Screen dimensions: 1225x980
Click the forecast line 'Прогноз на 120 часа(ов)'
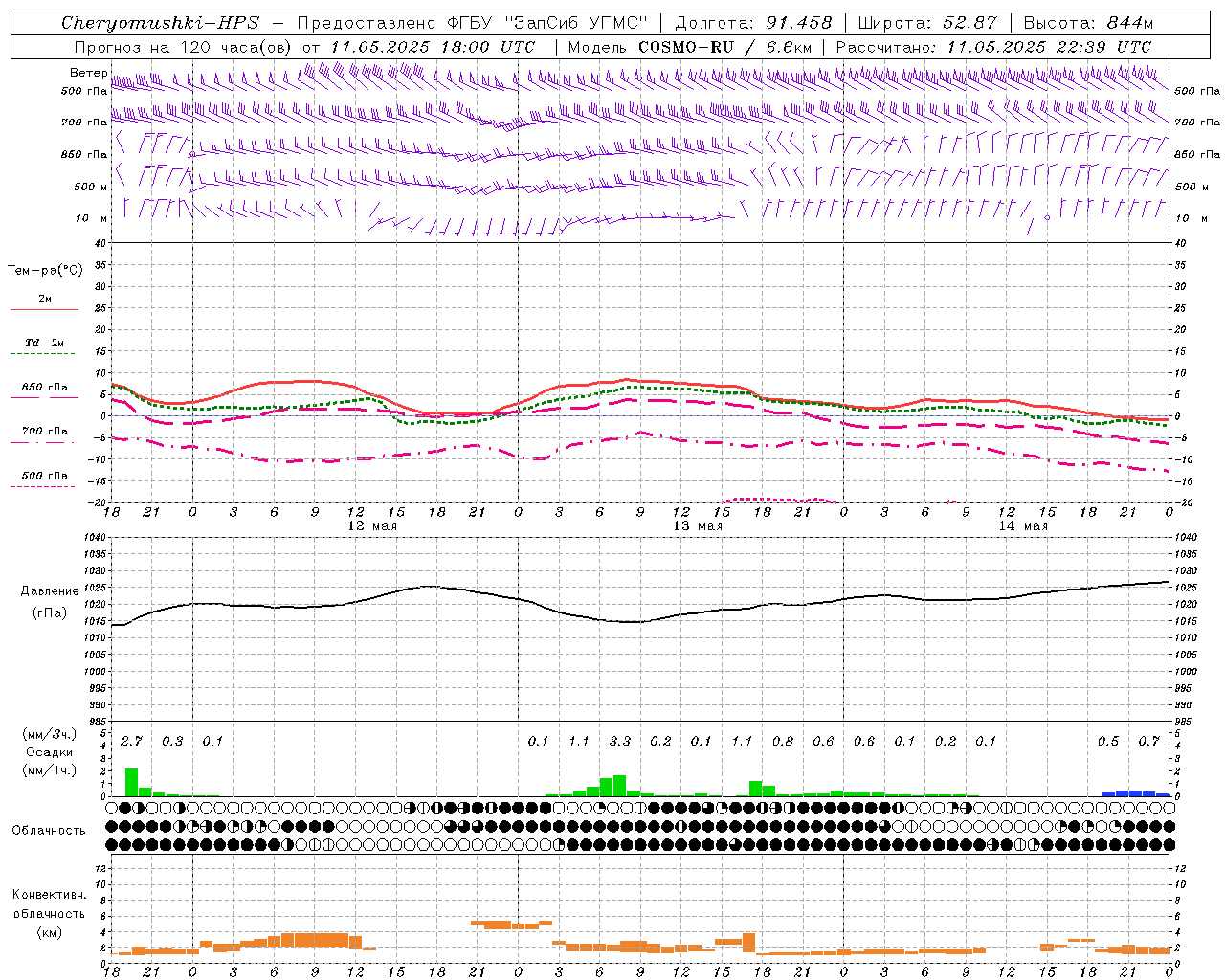pyautogui.click(x=184, y=47)
